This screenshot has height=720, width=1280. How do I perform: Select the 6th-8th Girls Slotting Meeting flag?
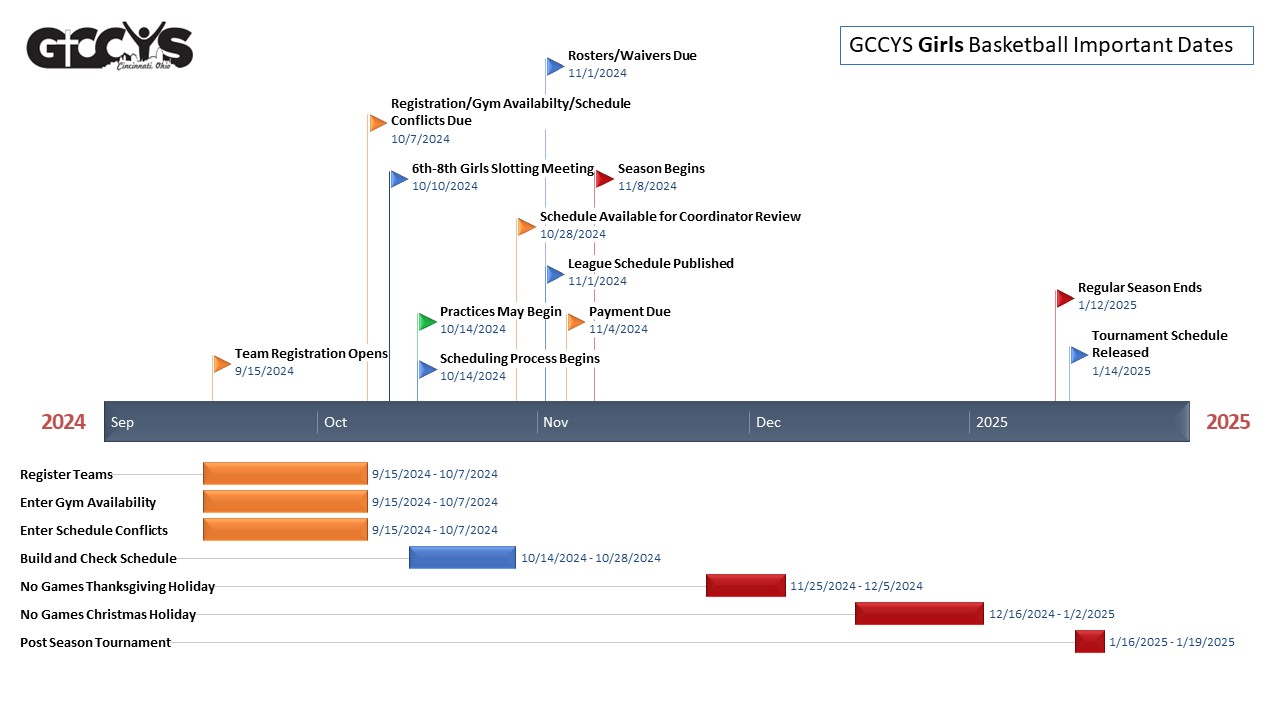coord(399,179)
